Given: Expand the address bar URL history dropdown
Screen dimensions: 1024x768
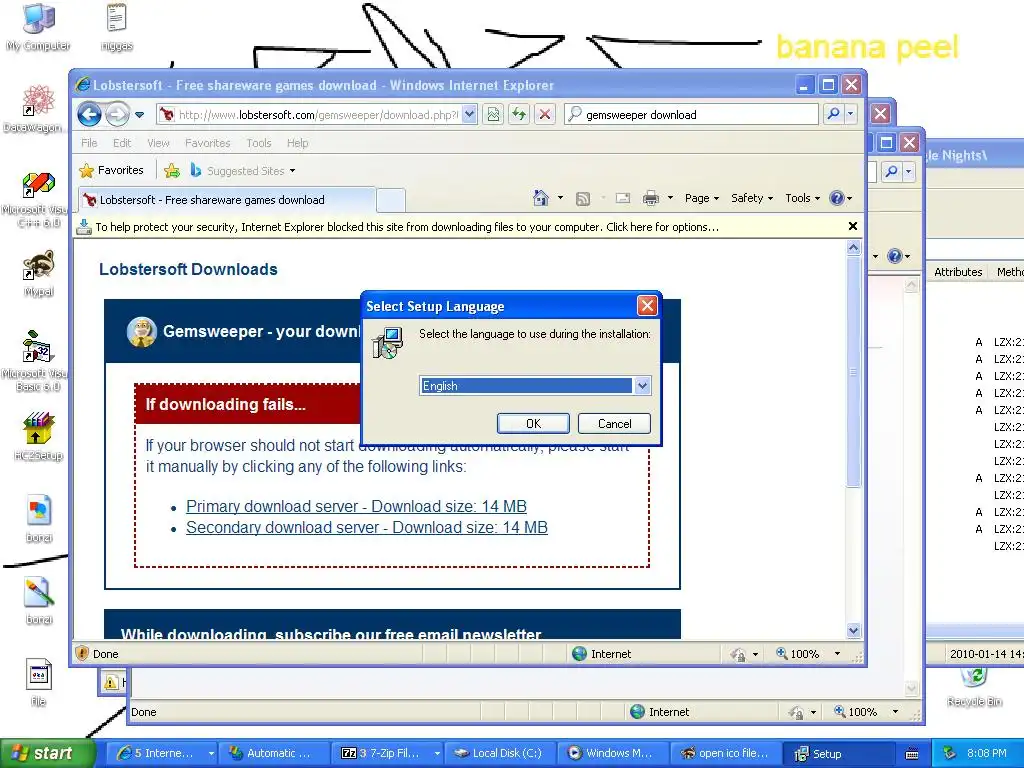Looking at the screenshot, I should tap(470, 115).
